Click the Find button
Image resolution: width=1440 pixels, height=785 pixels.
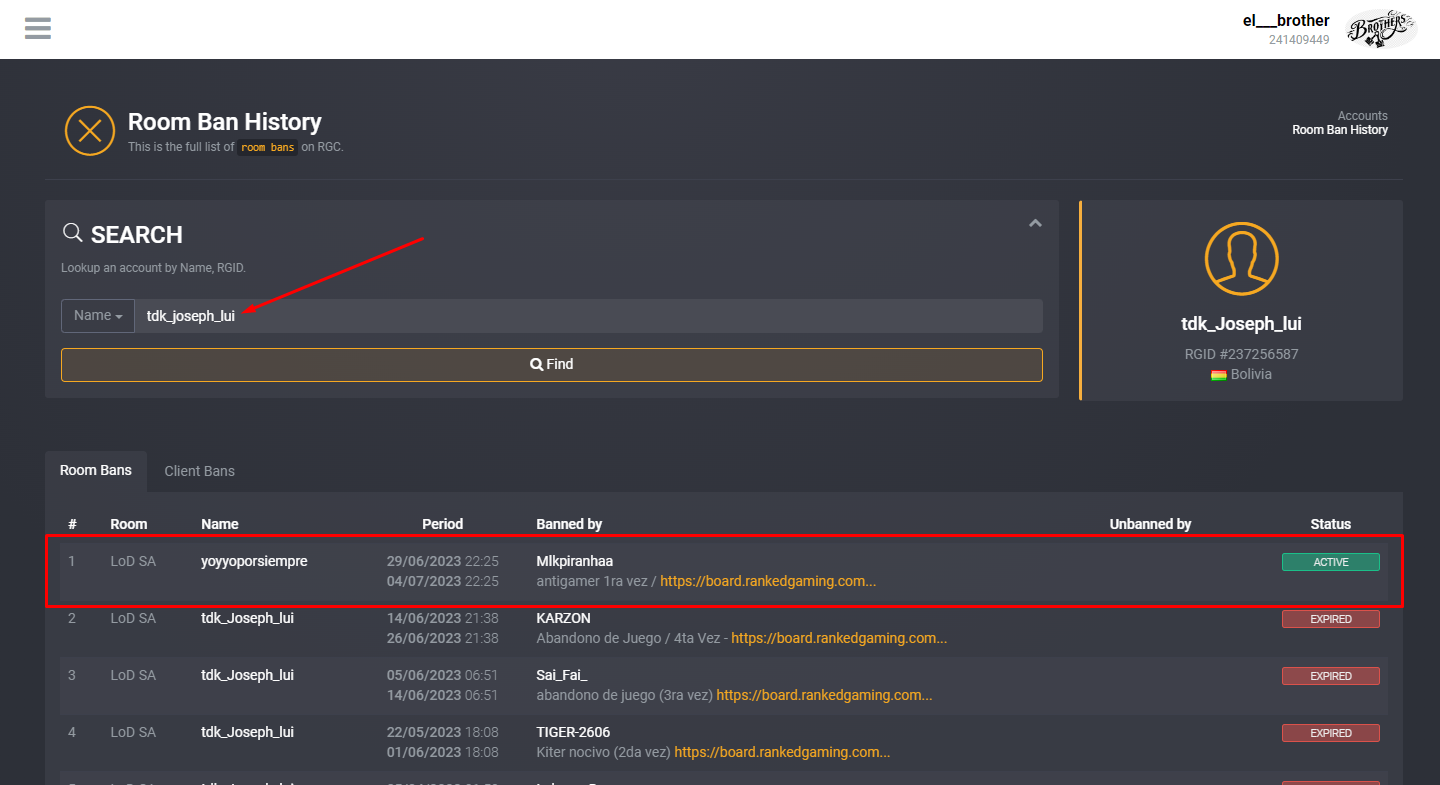point(552,364)
